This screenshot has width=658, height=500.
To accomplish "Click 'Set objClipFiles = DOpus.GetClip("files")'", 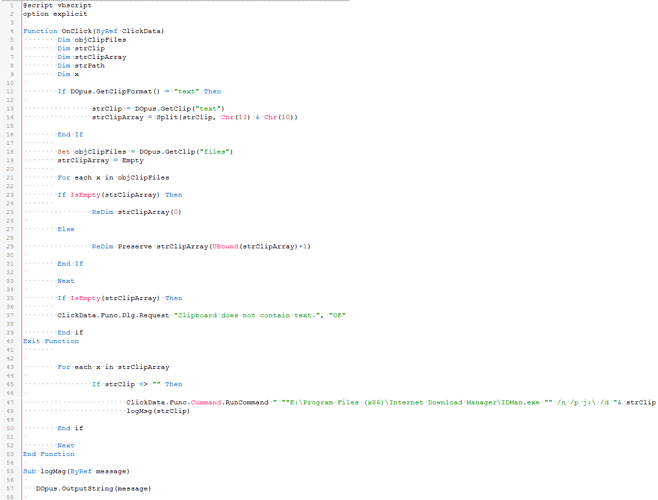I will [x=145, y=152].
